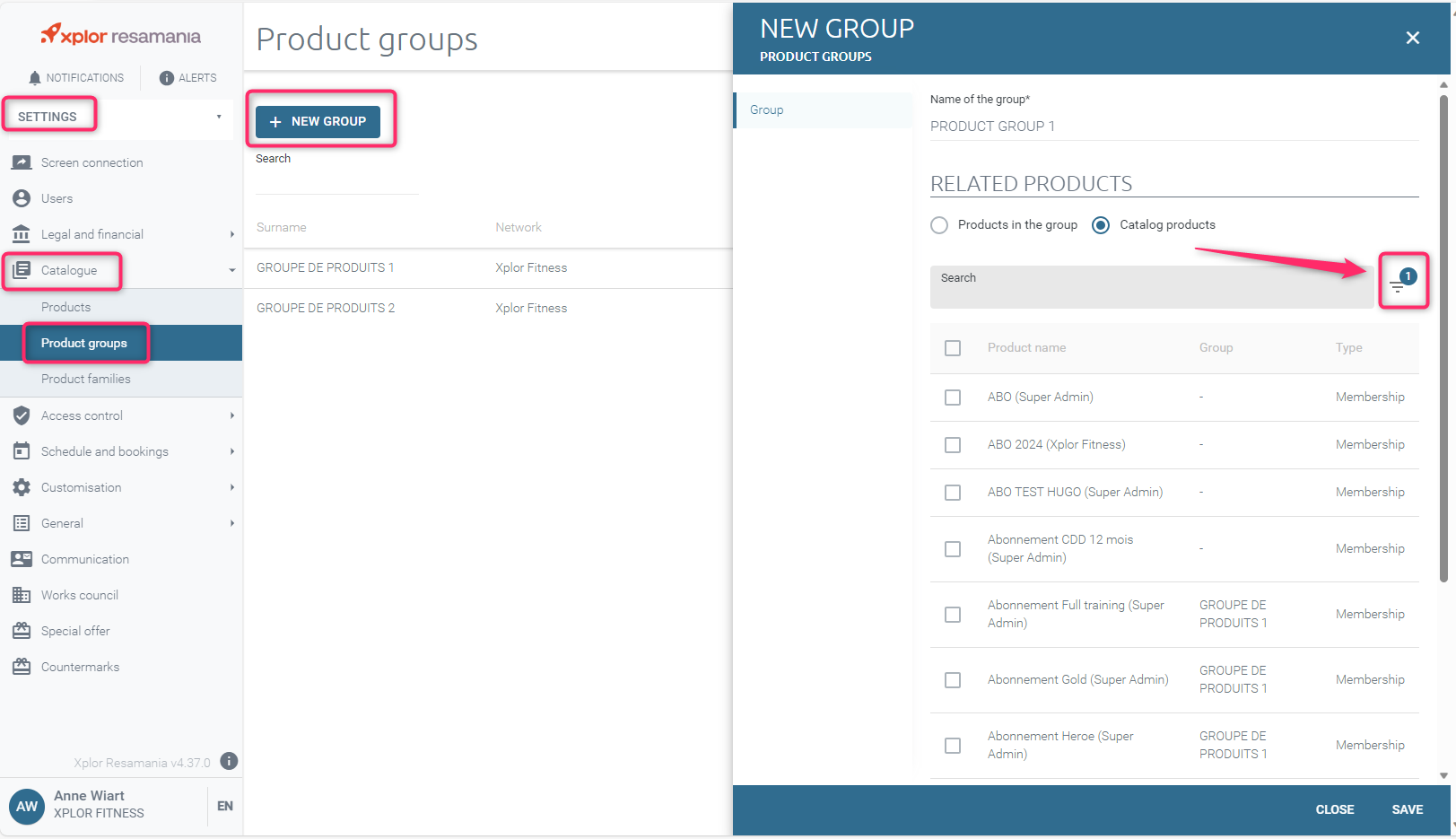Go to Countermarks in the sidebar

[80, 667]
